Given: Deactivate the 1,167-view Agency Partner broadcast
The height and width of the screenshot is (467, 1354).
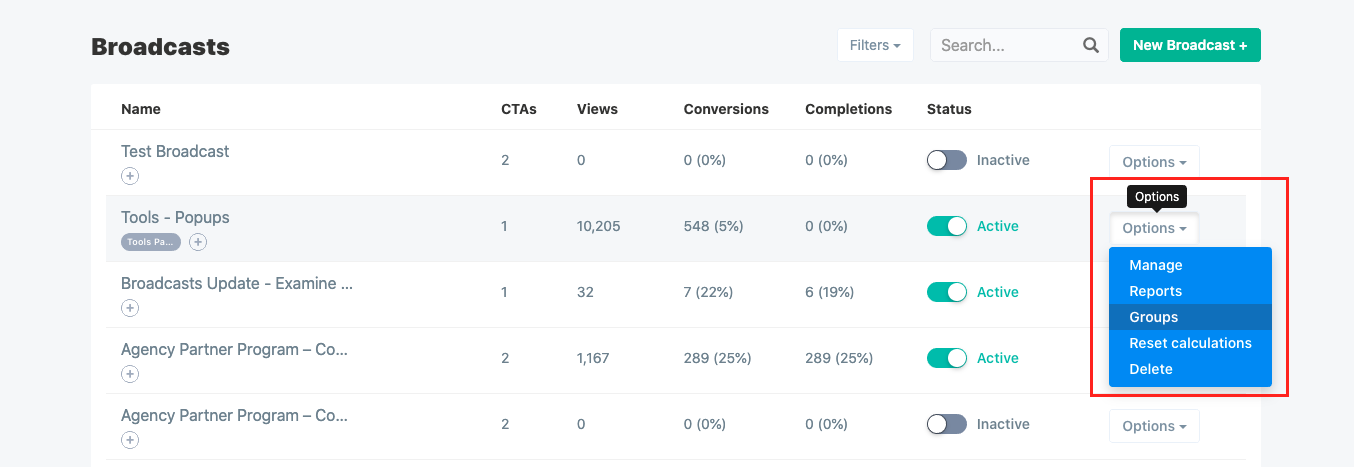Looking at the screenshot, I should (x=947, y=358).
